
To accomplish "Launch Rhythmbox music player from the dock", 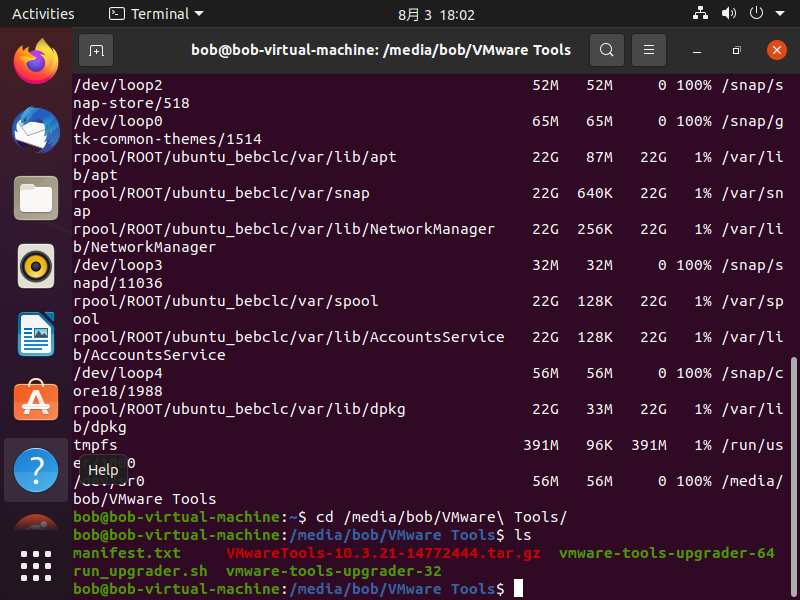I will click(36, 266).
